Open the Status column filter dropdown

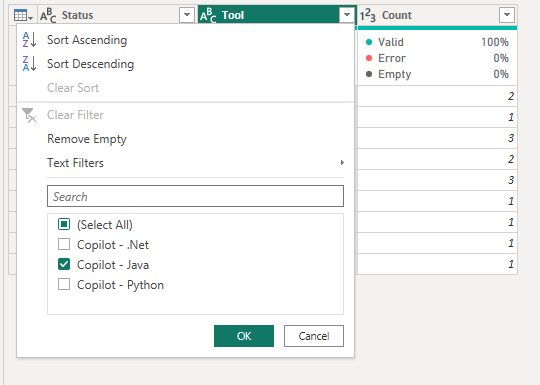coord(187,15)
